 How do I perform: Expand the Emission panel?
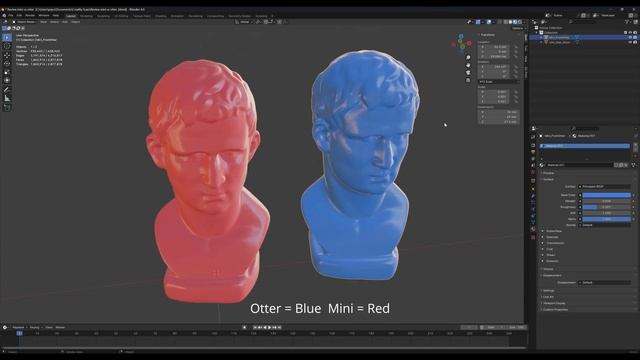click(552, 261)
